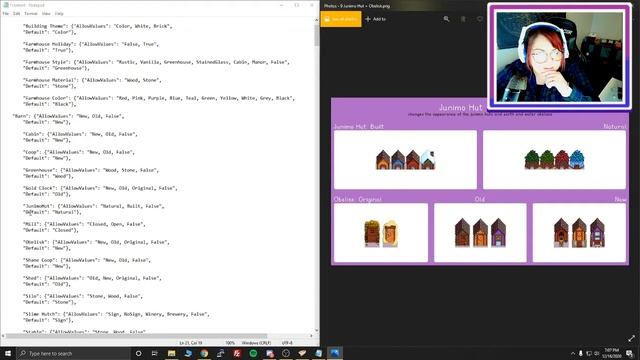Click the "JunimoHut" AllowValues line

coord(94,206)
